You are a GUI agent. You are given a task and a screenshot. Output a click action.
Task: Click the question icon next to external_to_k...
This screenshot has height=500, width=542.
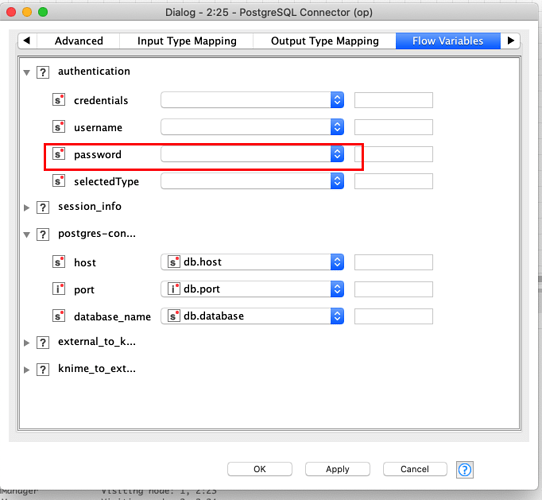coord(43,343)
